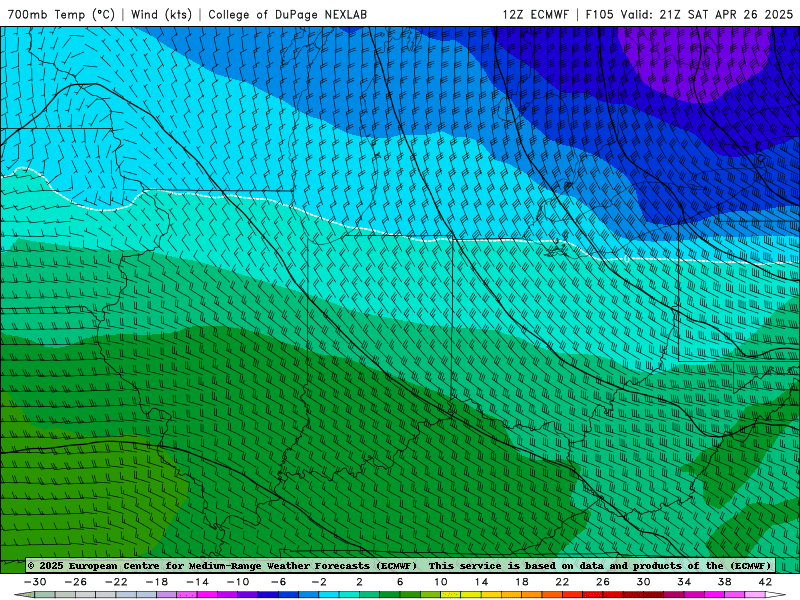800x600 pixels.
Task: Click the cyan swatch below '−2' in color bar
Action: click(x=329, y=595)
